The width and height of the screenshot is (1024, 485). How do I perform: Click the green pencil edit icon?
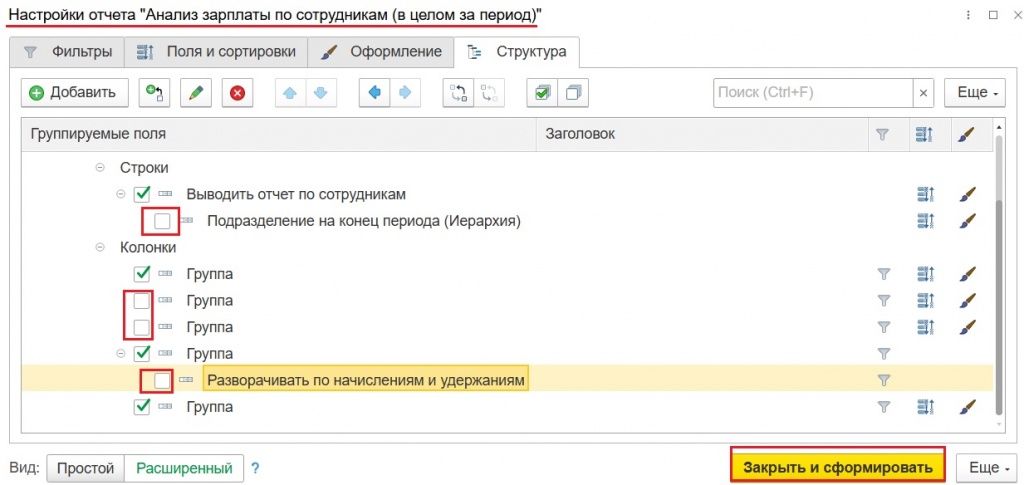[x=196, y=93]
